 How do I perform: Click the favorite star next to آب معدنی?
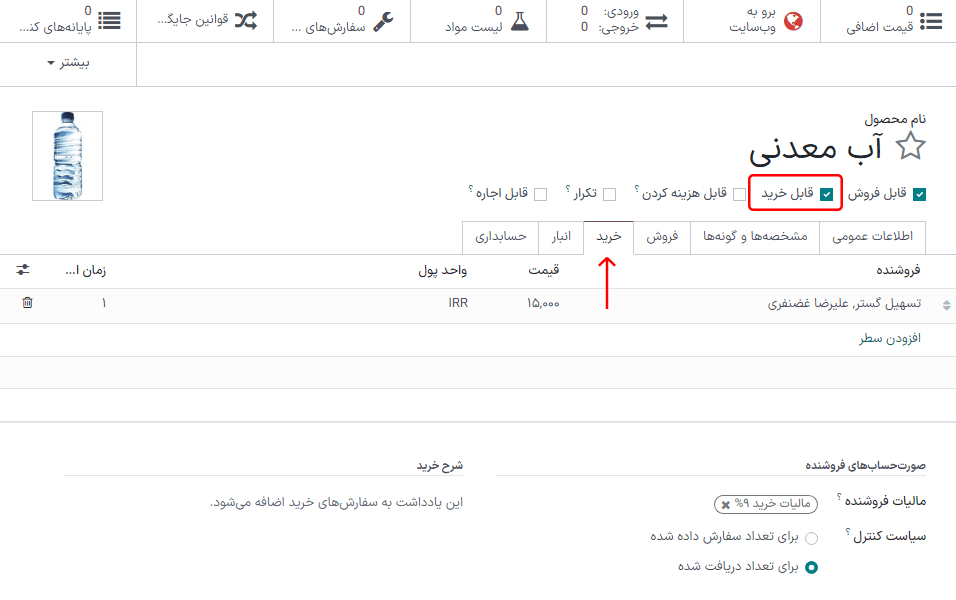(910, 147)
